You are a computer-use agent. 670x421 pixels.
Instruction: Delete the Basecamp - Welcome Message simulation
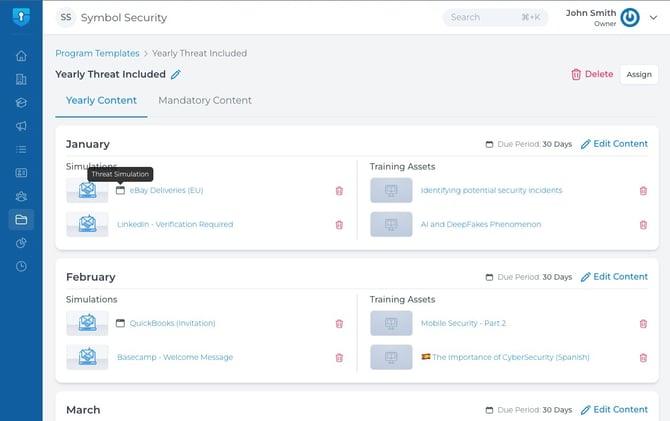pyautogui.click(x=339, y=357)
